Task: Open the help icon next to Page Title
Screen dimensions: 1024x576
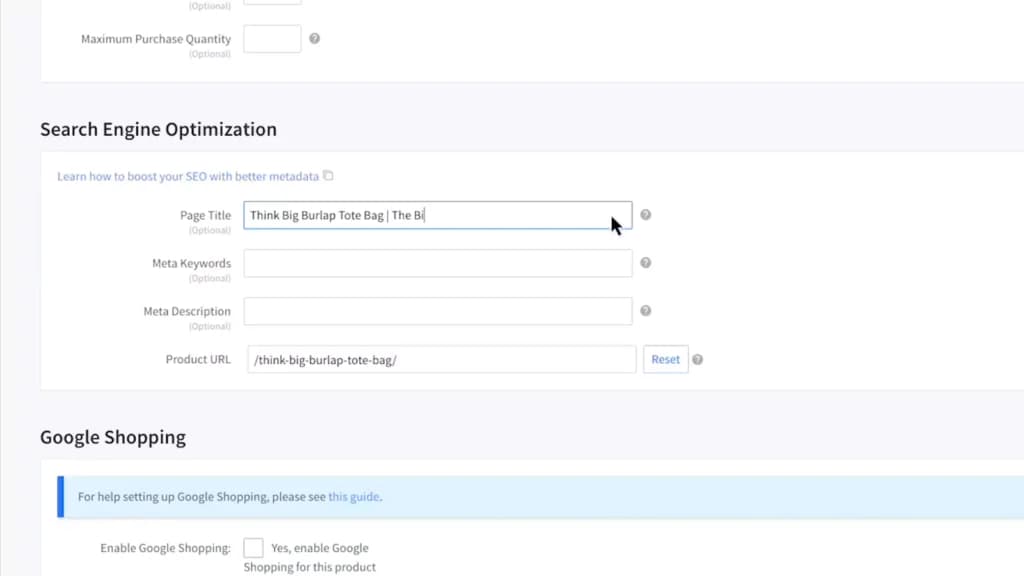Action: point(645,215)
